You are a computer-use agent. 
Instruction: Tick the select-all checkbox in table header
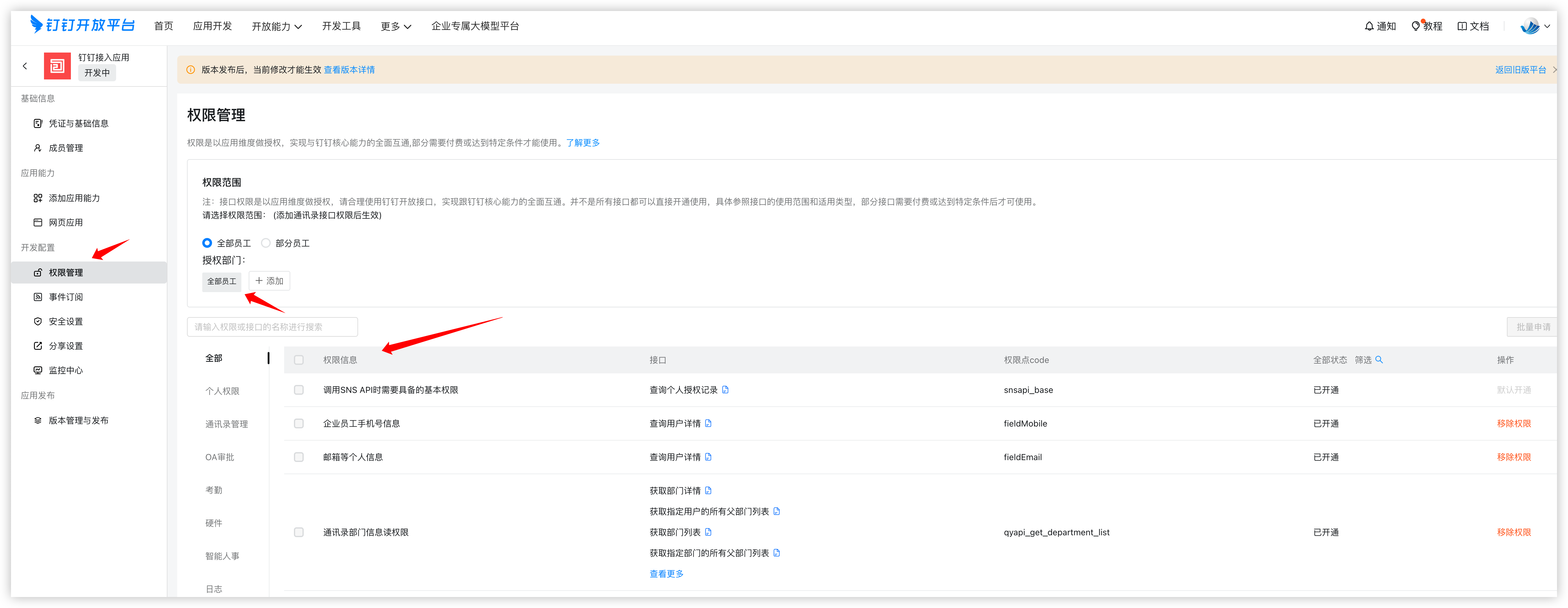299,360
